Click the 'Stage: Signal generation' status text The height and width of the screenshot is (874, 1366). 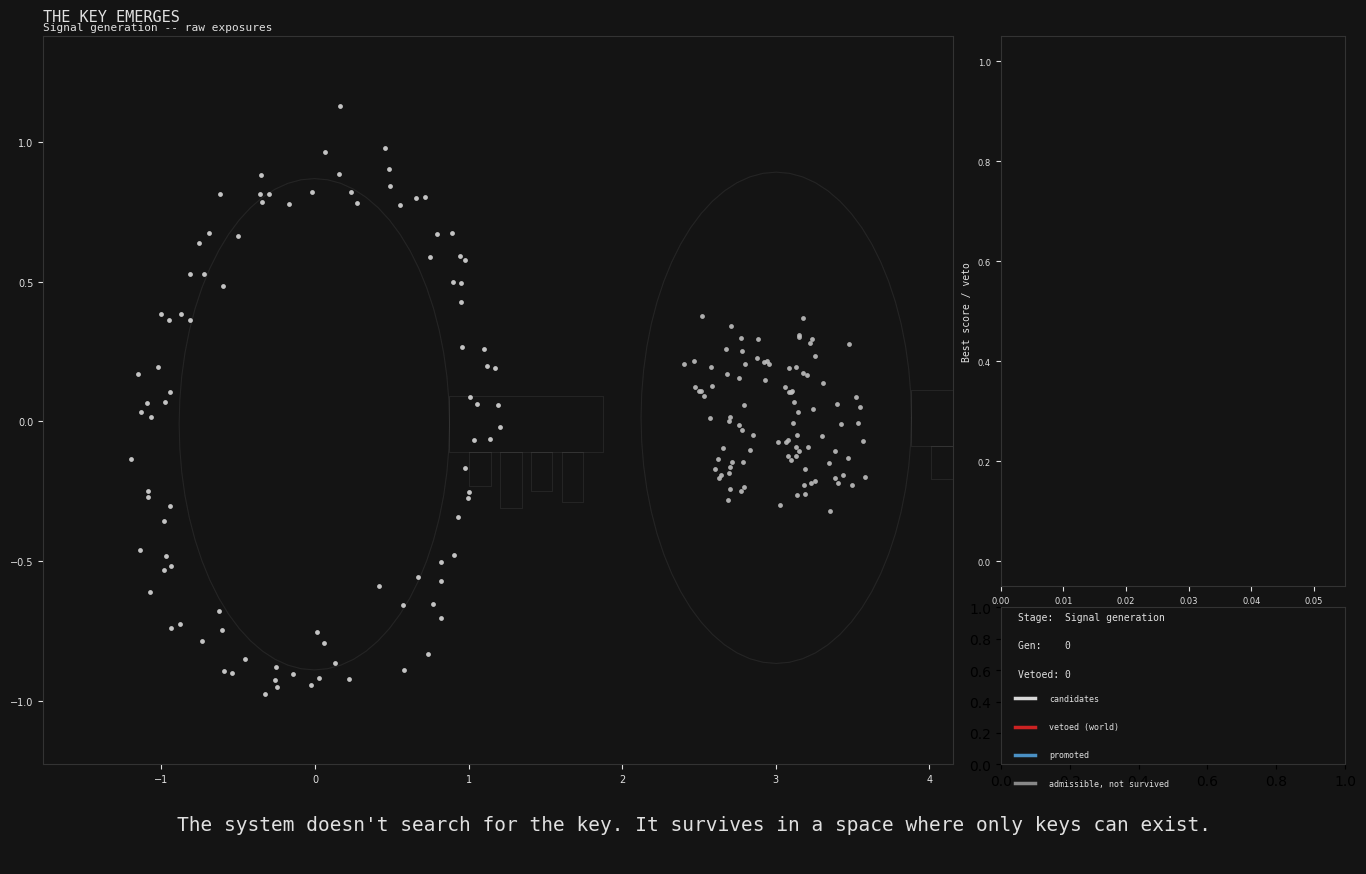coord(1091,618)
